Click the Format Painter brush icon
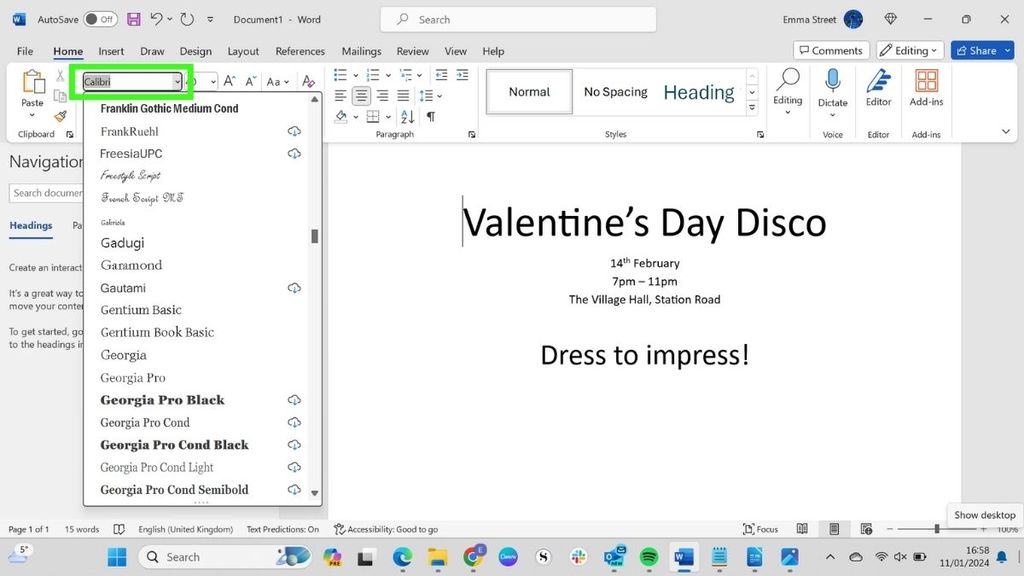This screenshot has height=576, width=1024. pyautogui.click(x=60, y=116)
